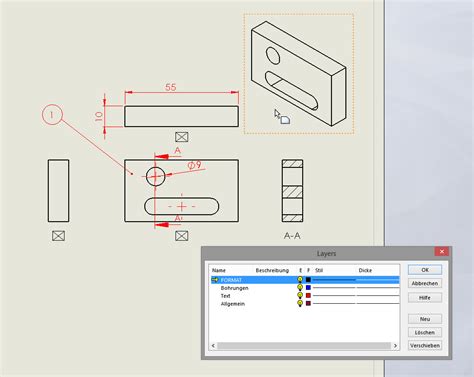Toggle visibility bulb of FORMAT layer

pos(300,279)
